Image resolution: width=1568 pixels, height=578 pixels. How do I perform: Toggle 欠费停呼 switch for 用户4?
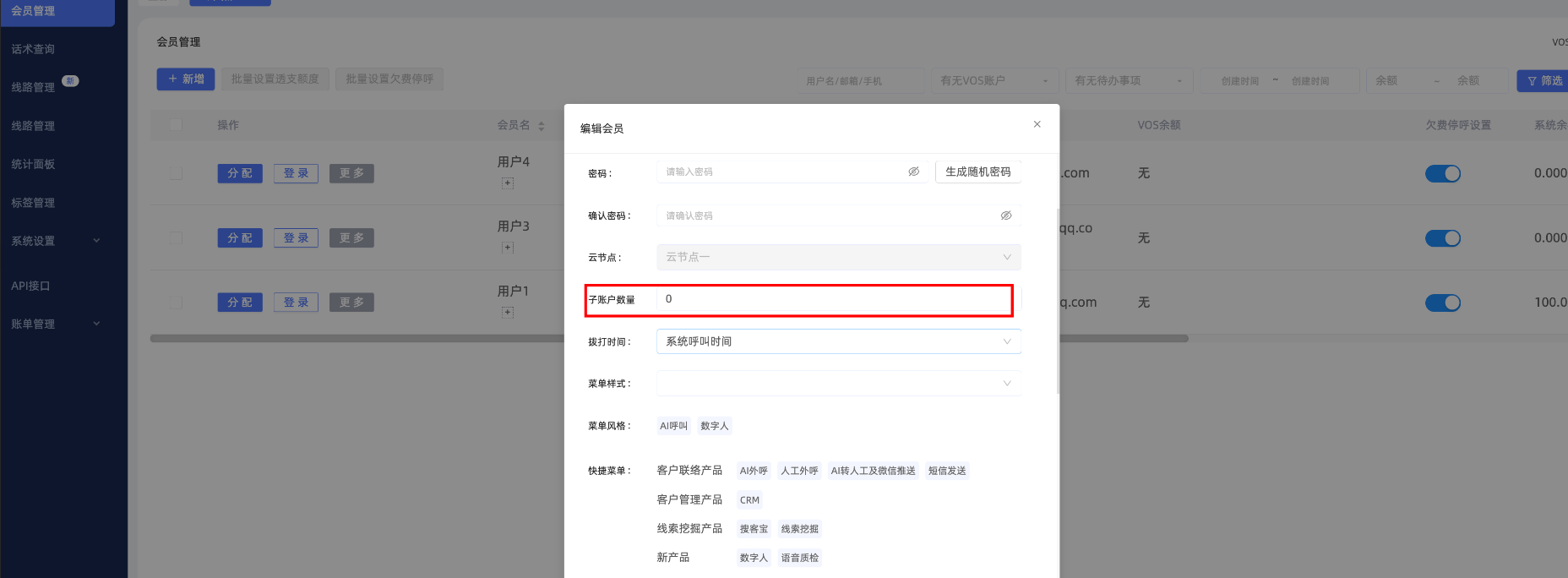[1442, 173]
